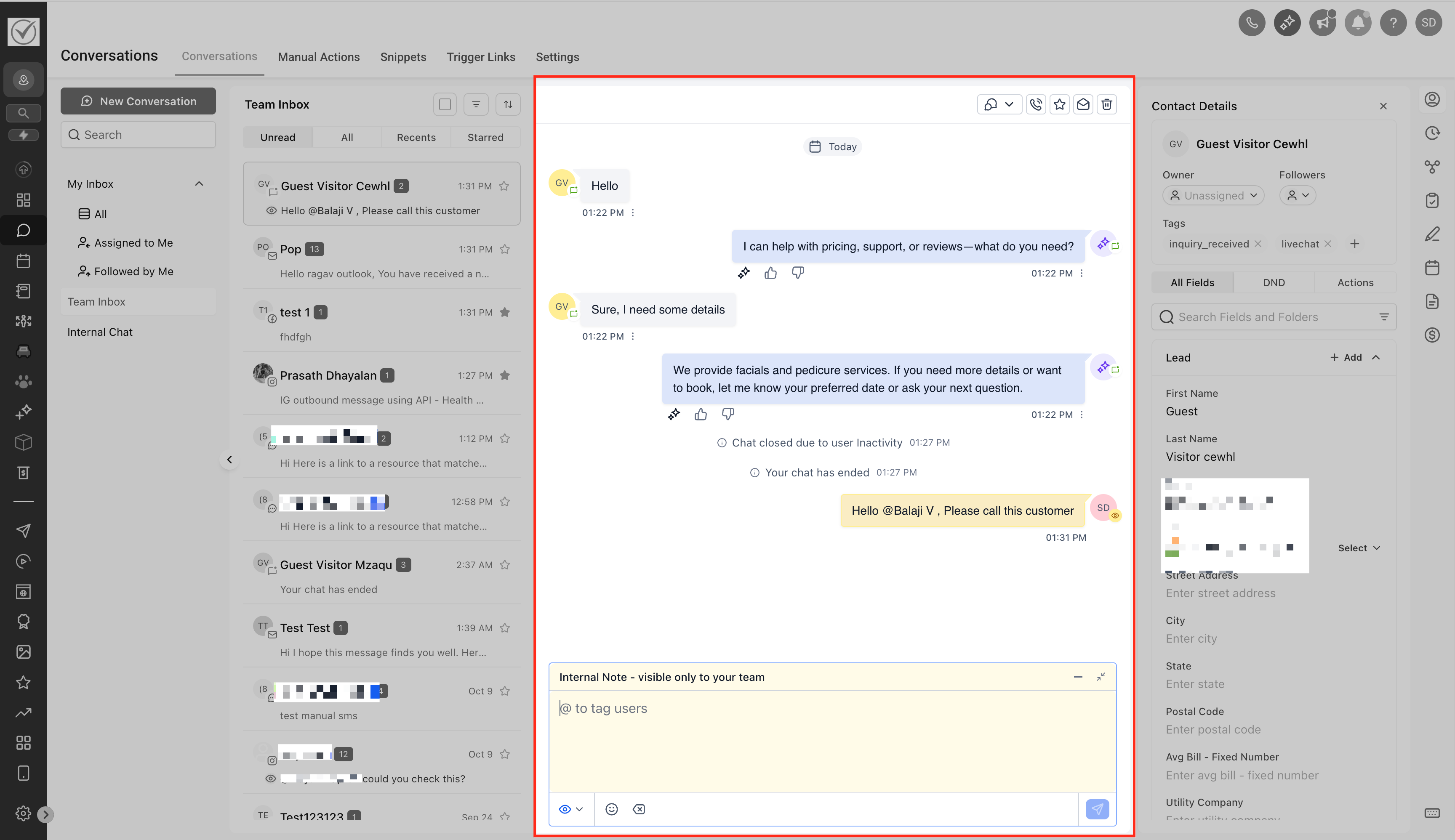Image resolution: width=1455 pixels, height=840 pixels.
Task: Open Internal Chat in sidebar
Action: 100,332
